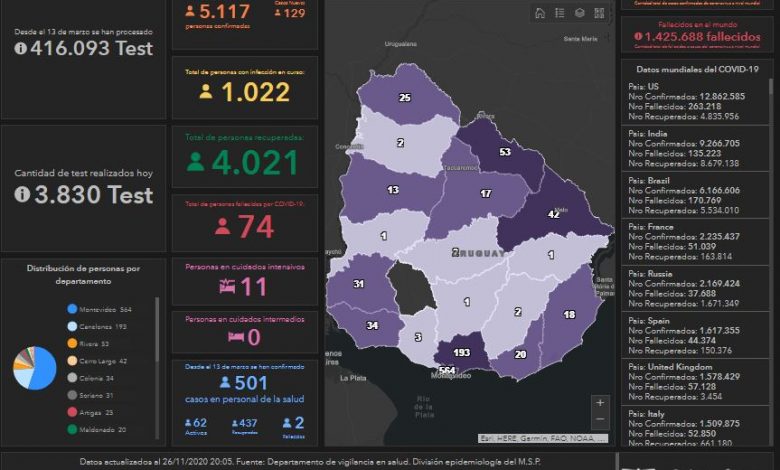Zoom in with the map plus button
Image resolution: width=780 pixels, height=470 pixels.
[600, 403]
